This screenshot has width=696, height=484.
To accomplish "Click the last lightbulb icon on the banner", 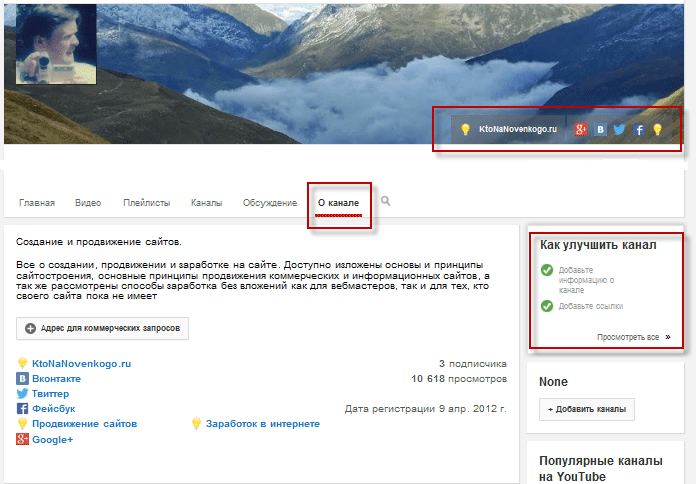I will (x=657, y=129).
